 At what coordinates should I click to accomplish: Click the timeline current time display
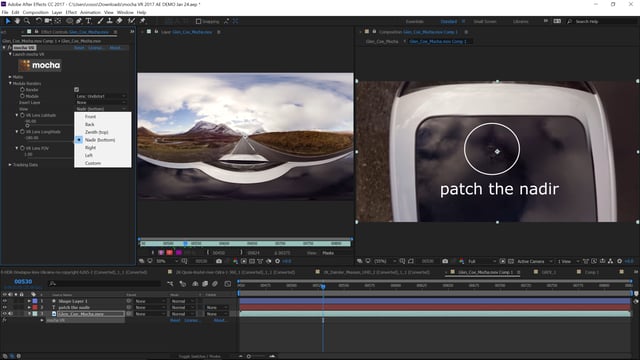(x=23, y=282)
